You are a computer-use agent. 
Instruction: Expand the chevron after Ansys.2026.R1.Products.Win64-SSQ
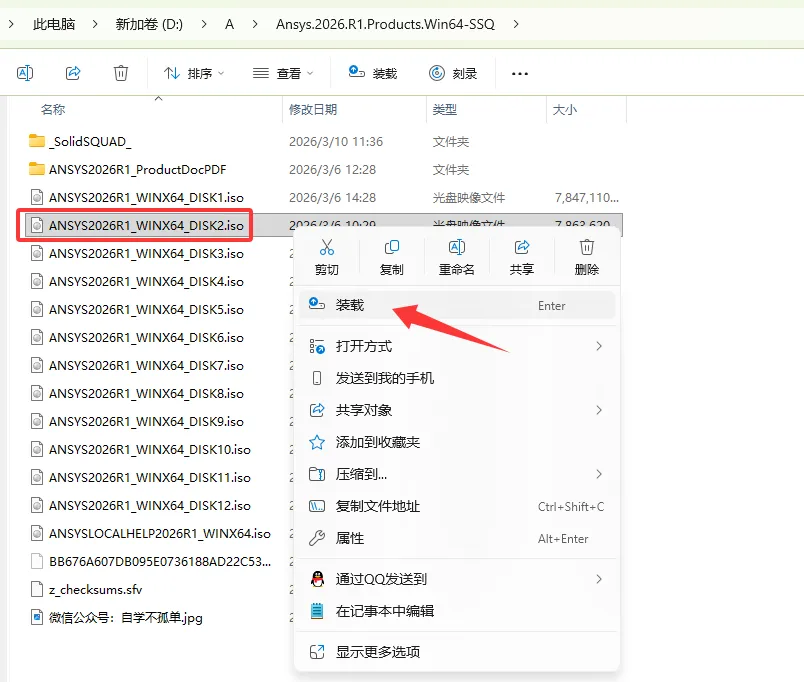point(516,24)
